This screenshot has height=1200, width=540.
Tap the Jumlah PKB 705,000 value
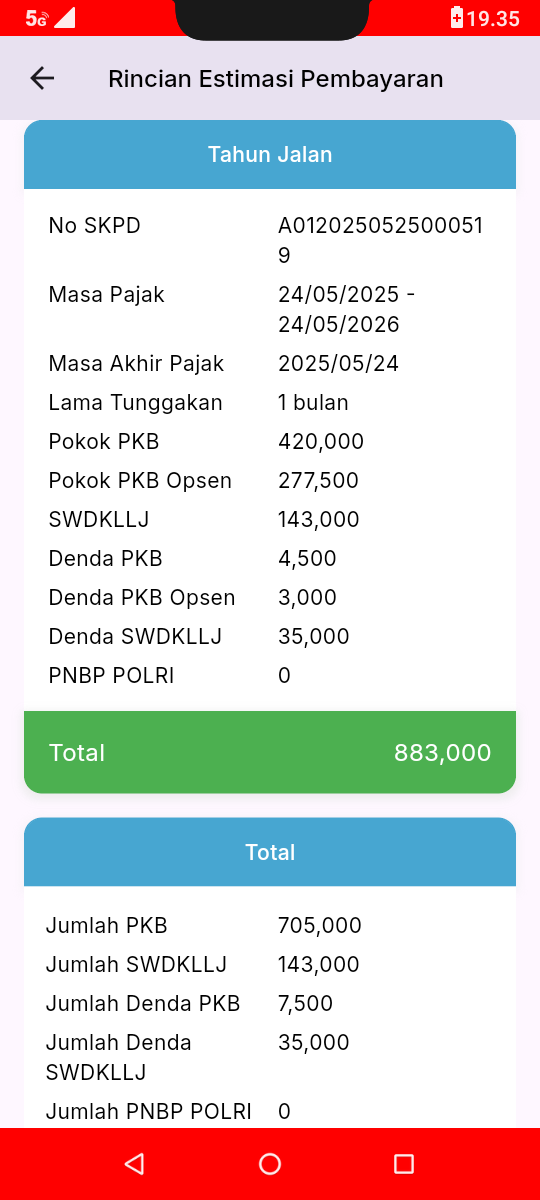click(320, 926)
